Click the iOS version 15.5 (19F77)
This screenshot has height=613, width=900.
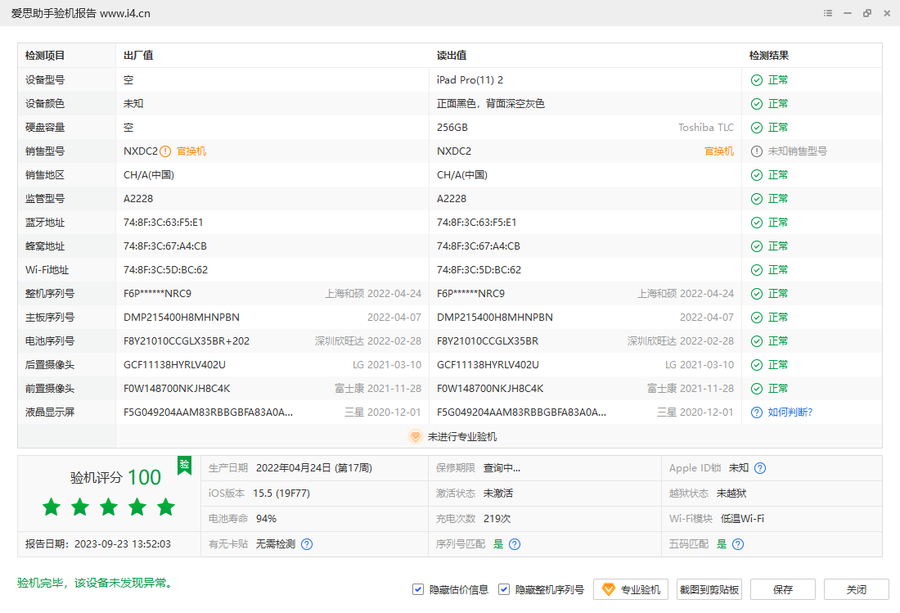click(281, 494)
